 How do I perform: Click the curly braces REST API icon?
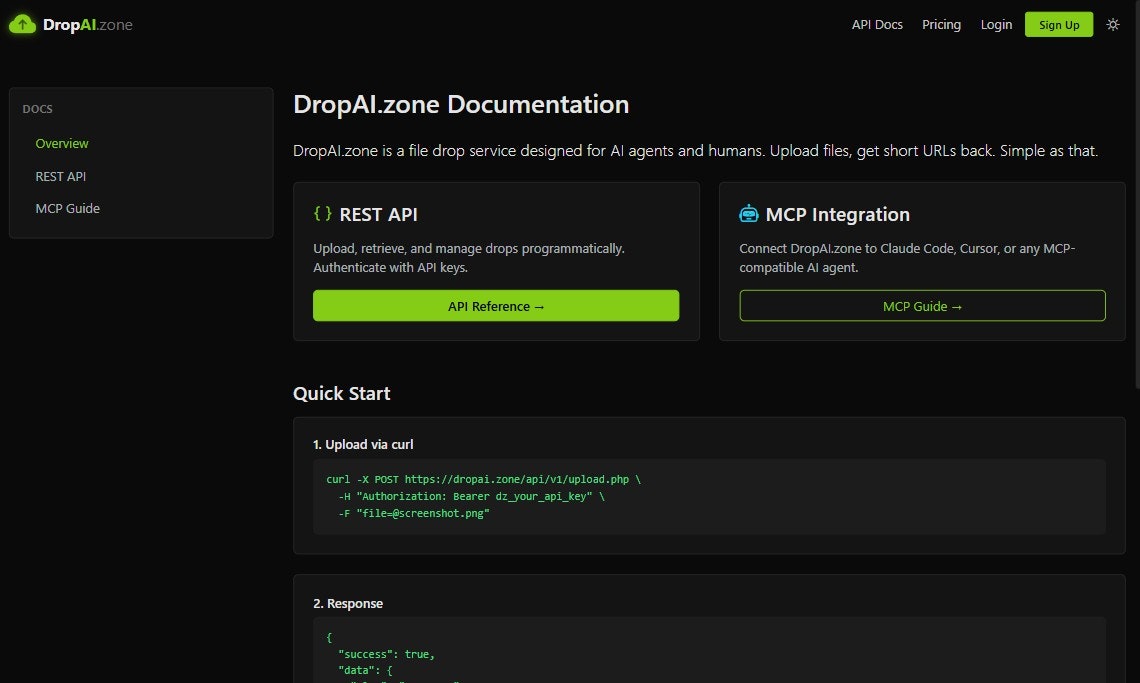[x=322, y=213]
